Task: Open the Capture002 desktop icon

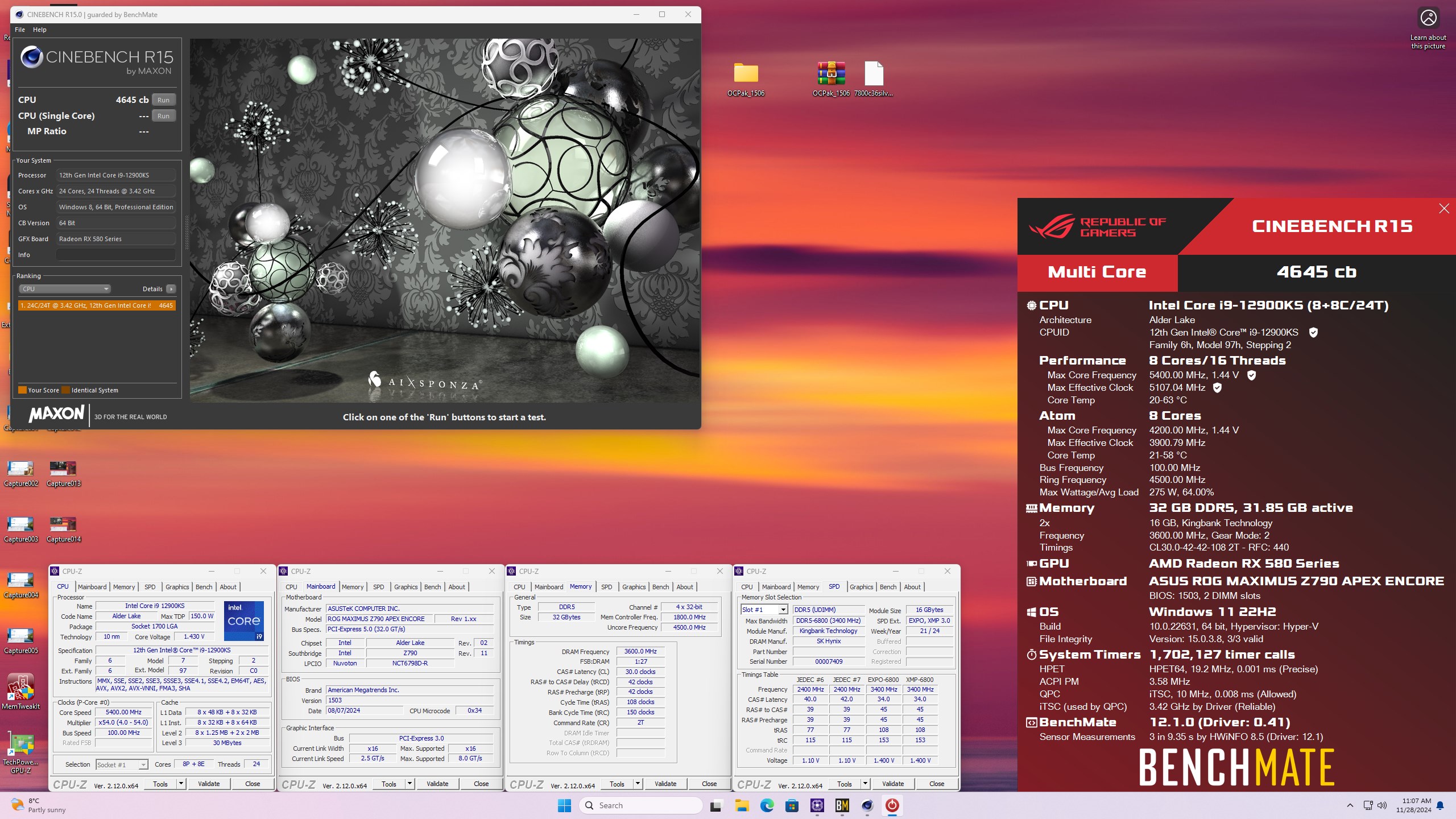Action: pos(21,473)
